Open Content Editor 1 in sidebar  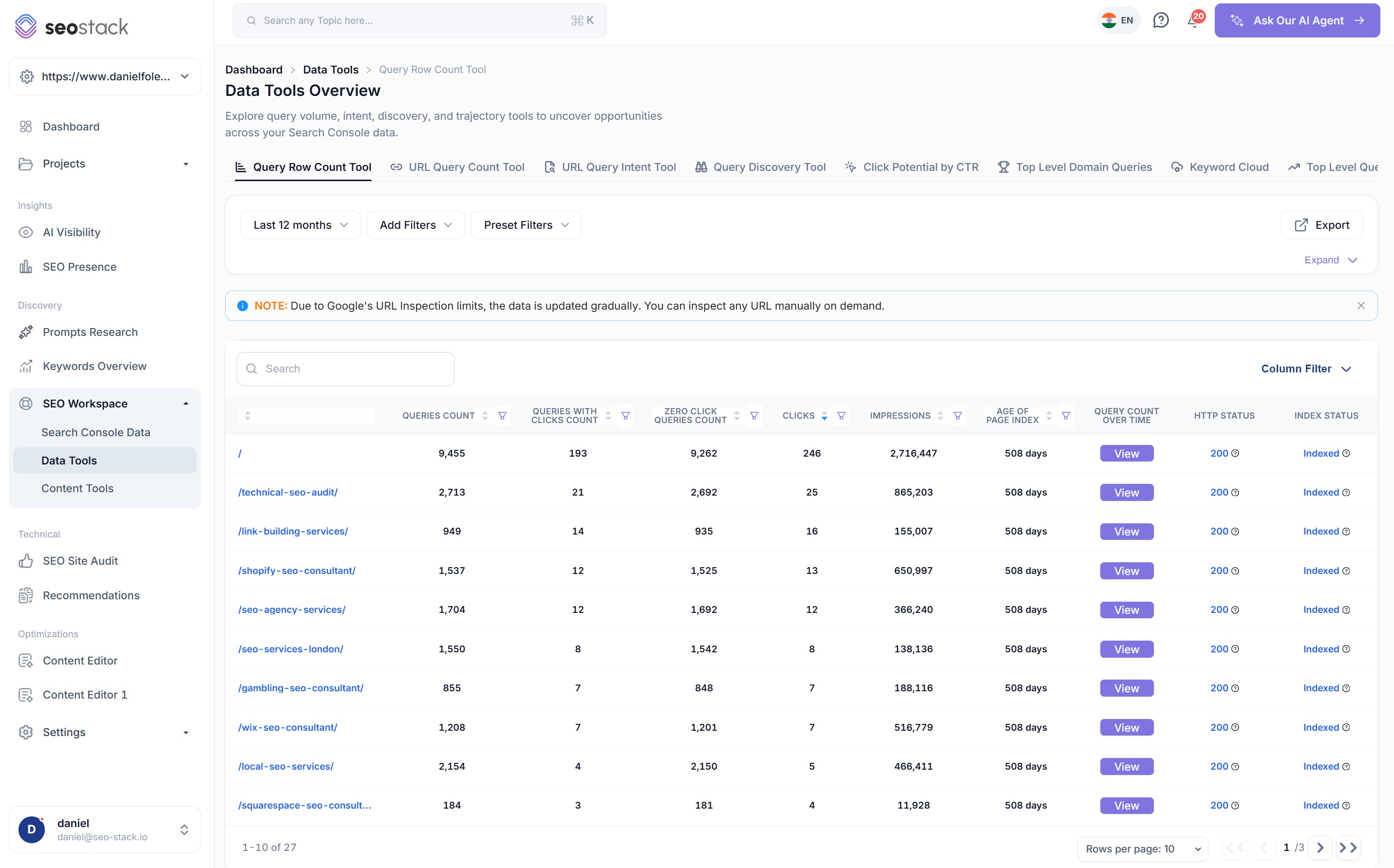pos(84,695)
